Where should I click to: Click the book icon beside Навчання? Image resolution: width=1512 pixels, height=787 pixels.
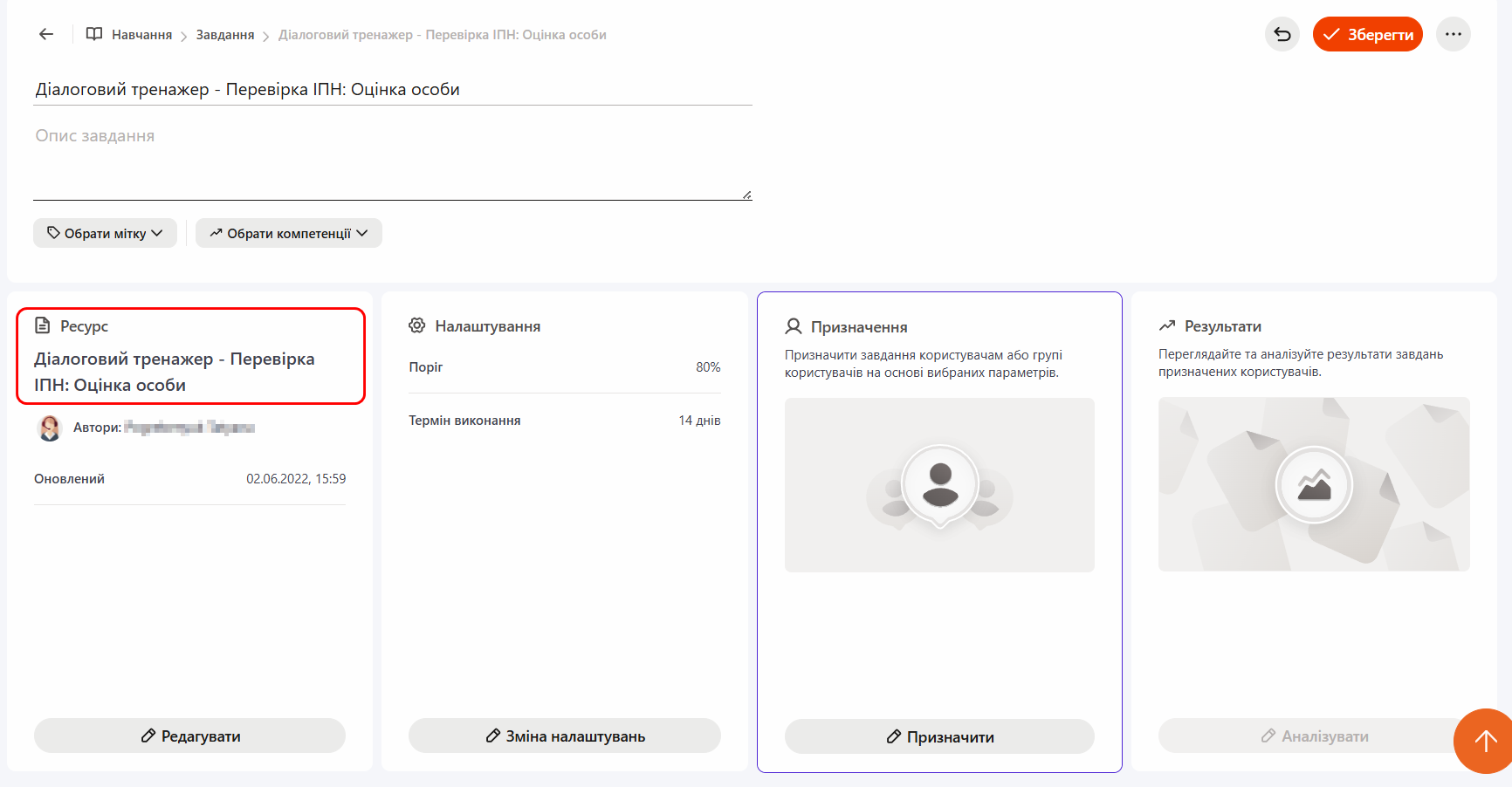tap(94, 34)
